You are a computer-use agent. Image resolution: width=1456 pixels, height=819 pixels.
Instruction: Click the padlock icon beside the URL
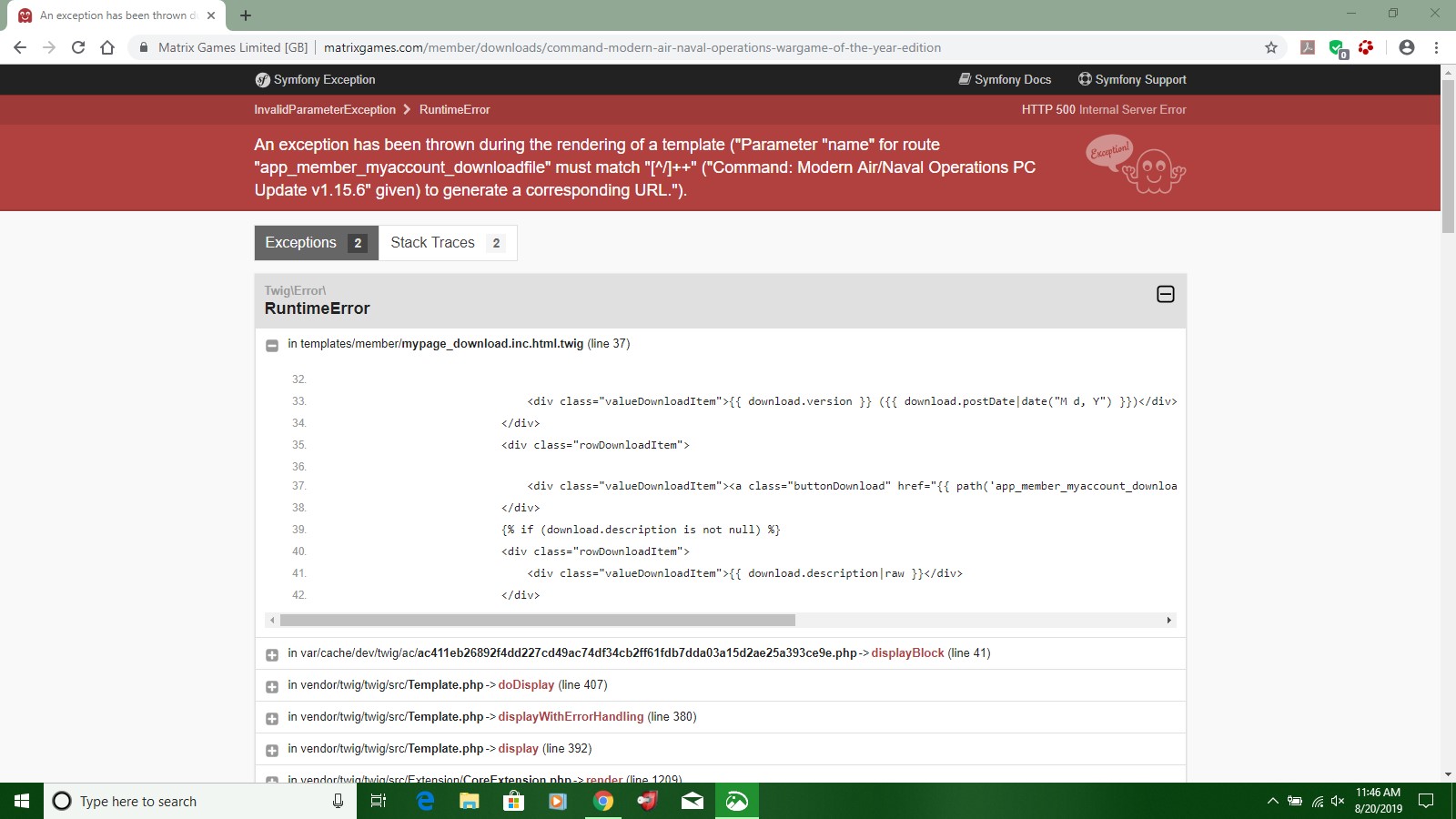pyautogui.click(x=144, y=47)
